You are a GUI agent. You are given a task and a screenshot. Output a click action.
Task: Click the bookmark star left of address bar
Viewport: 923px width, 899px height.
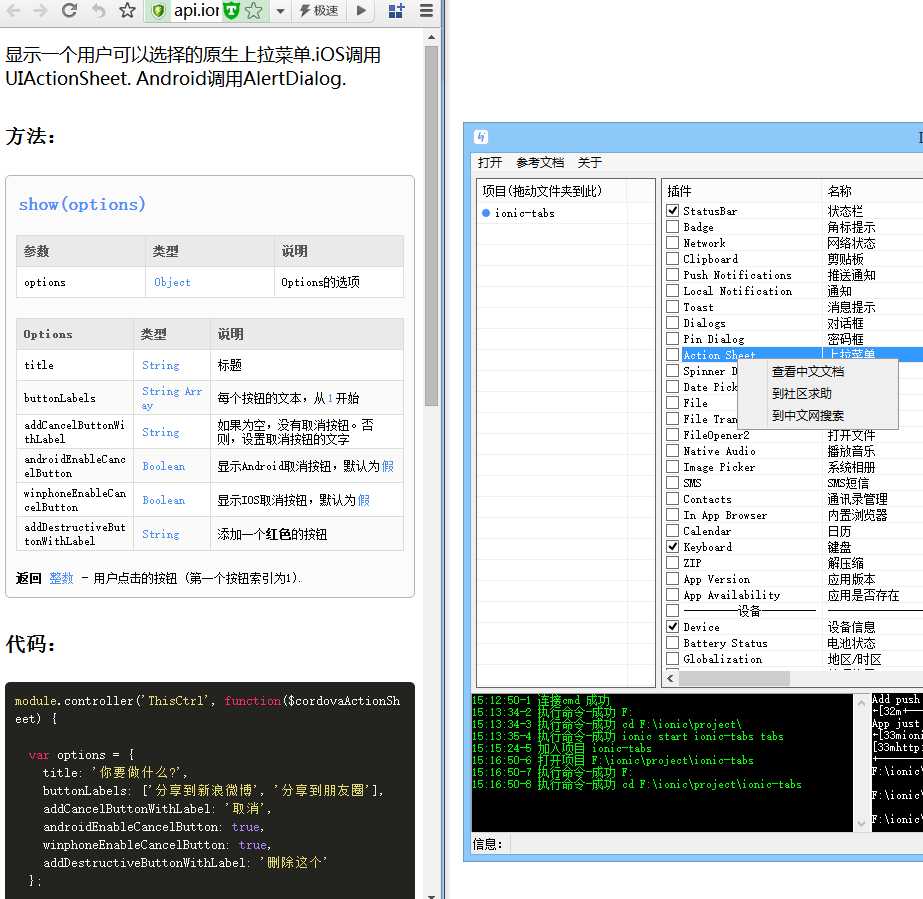tap(127, 10)
